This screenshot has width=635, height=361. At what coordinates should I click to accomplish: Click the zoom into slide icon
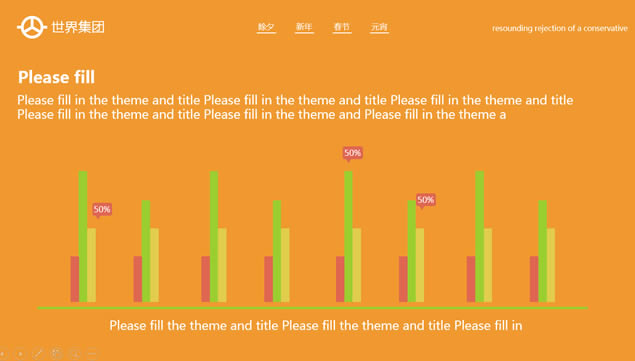[75, 354]
